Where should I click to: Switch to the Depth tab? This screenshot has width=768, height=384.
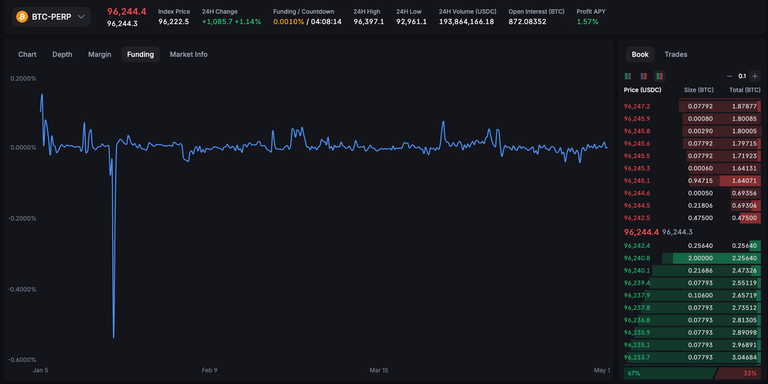(62, 54)
